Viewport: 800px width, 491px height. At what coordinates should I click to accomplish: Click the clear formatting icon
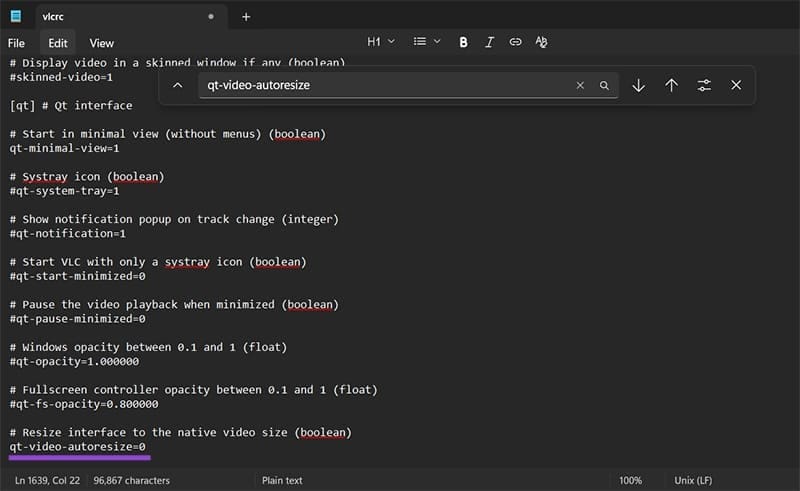pyautogui.click(x=541, y=42)
